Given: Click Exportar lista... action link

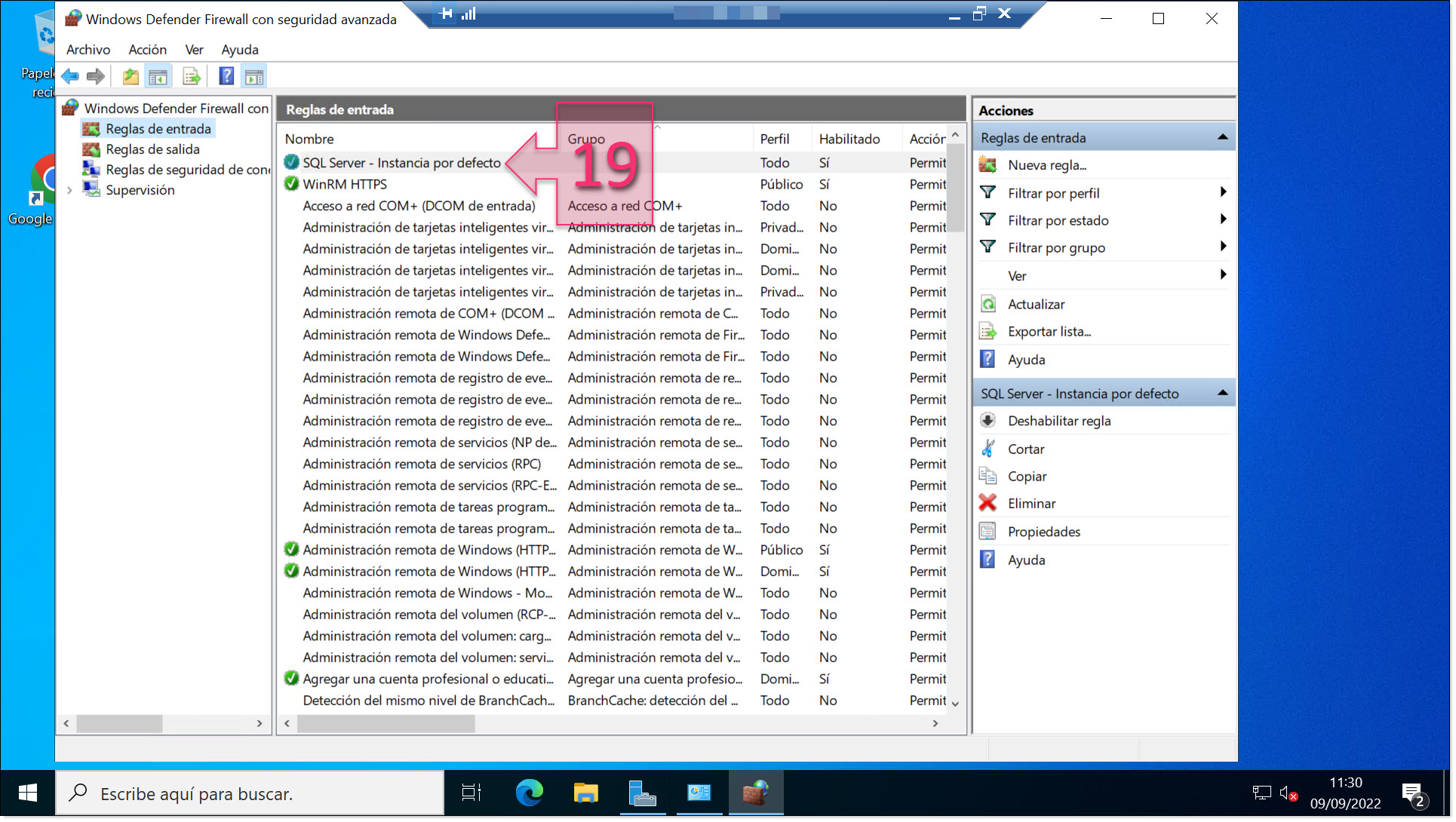Looking at the screenshot, I should 1049,332.
